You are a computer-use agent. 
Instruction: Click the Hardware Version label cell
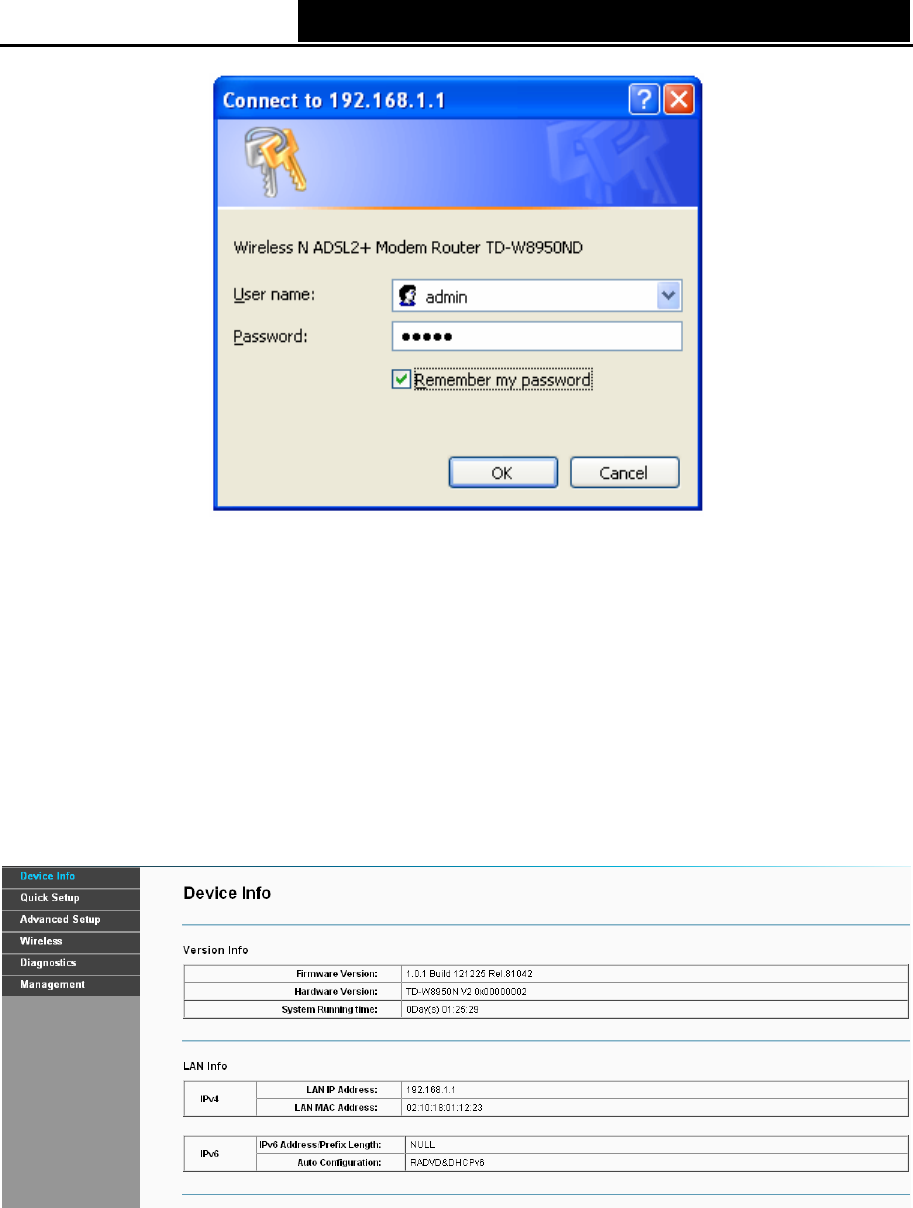[292, 992]
